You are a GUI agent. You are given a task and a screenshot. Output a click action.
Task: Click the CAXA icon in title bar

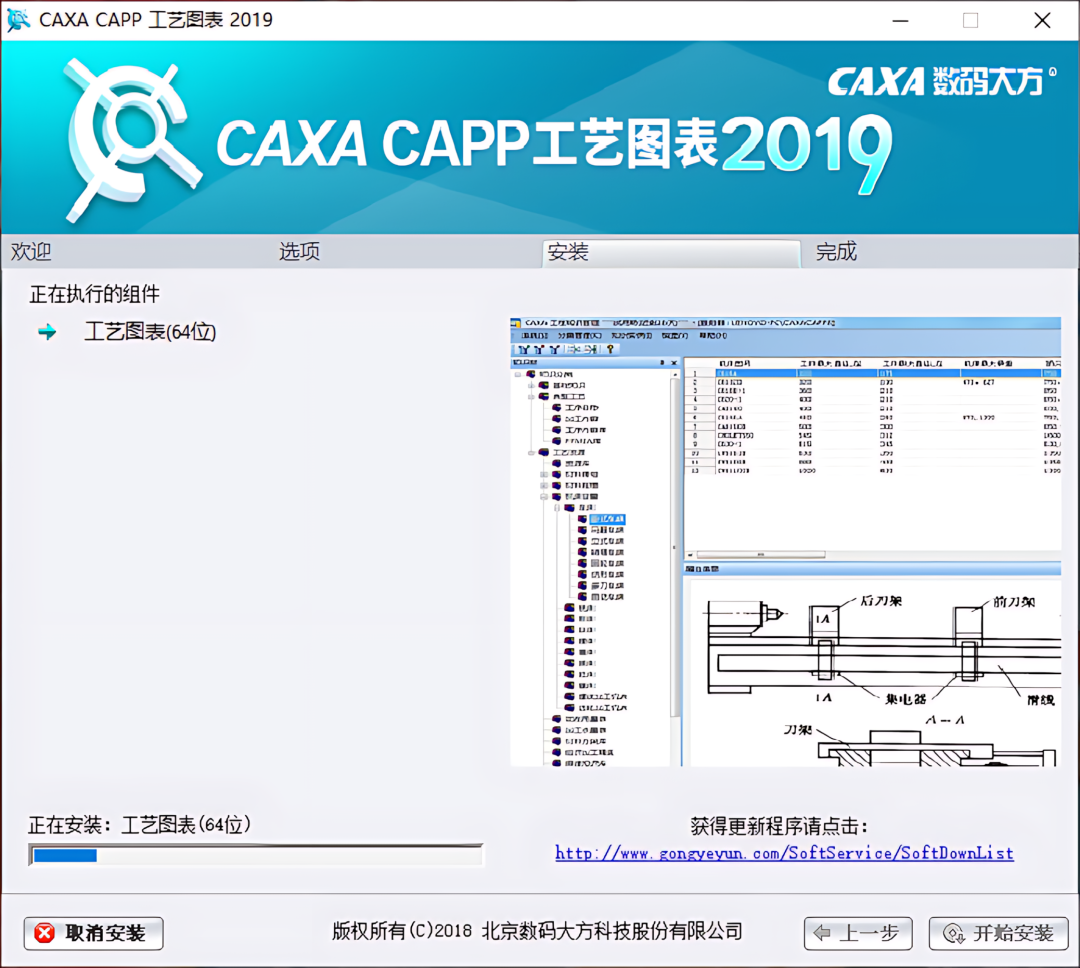18,19
